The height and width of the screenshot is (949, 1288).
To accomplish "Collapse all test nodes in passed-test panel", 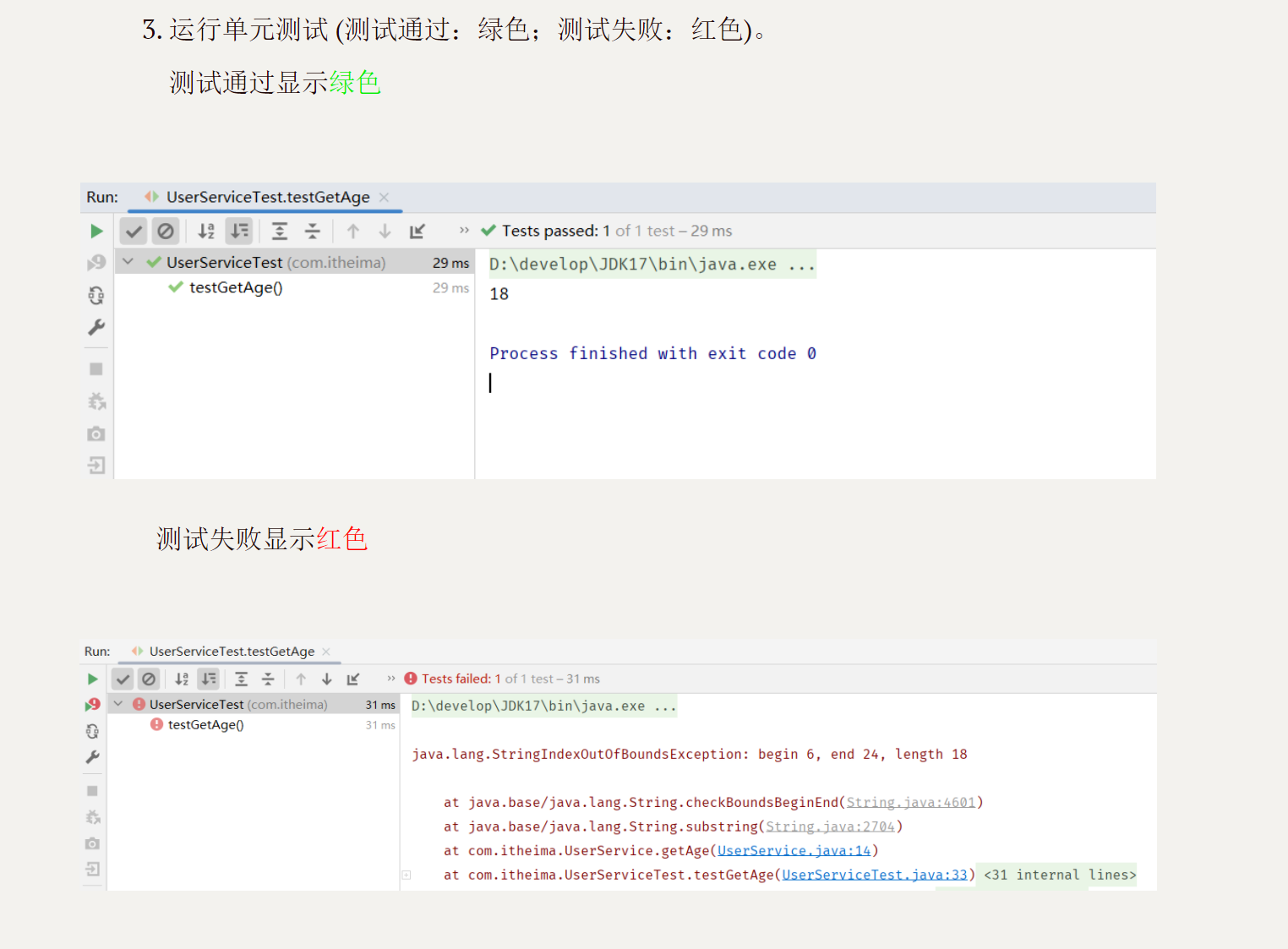I will point(313,232).
